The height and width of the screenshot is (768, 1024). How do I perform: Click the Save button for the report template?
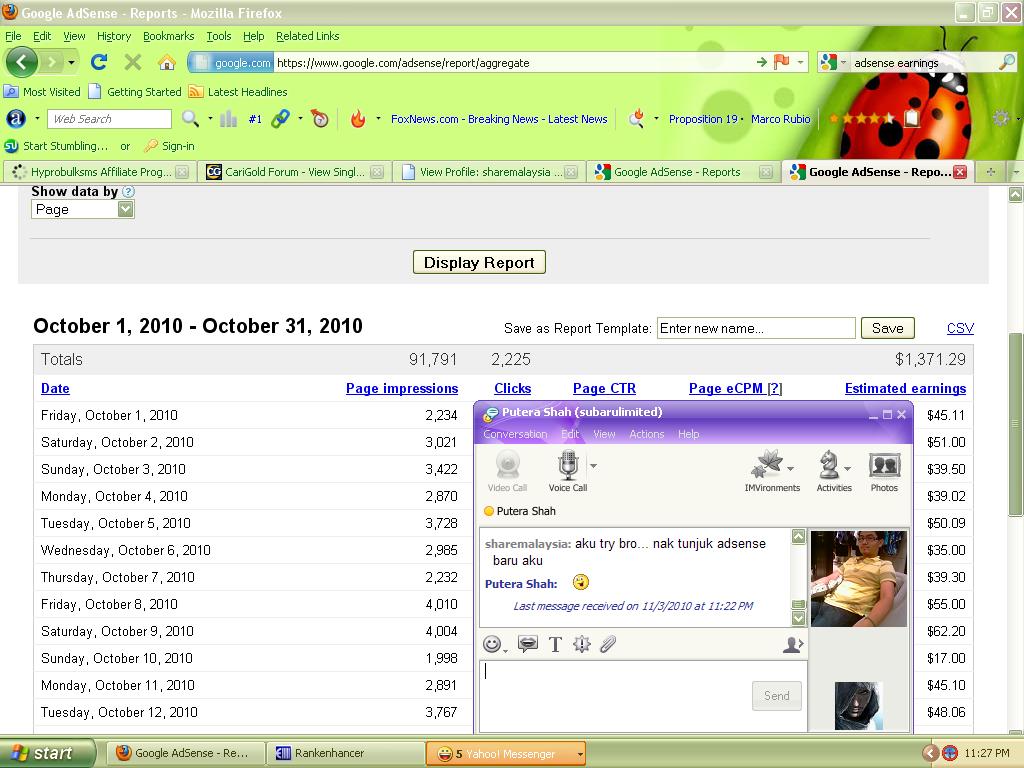click(888, 328)
